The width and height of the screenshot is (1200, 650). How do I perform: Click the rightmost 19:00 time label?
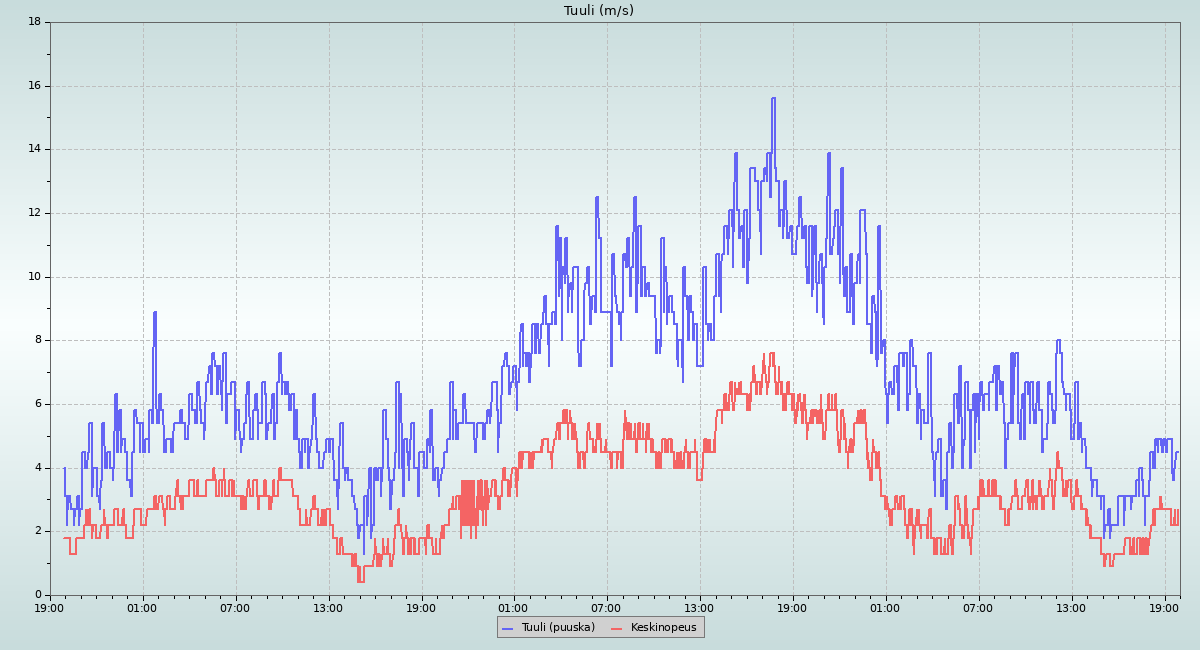[x=1165, y=607]
